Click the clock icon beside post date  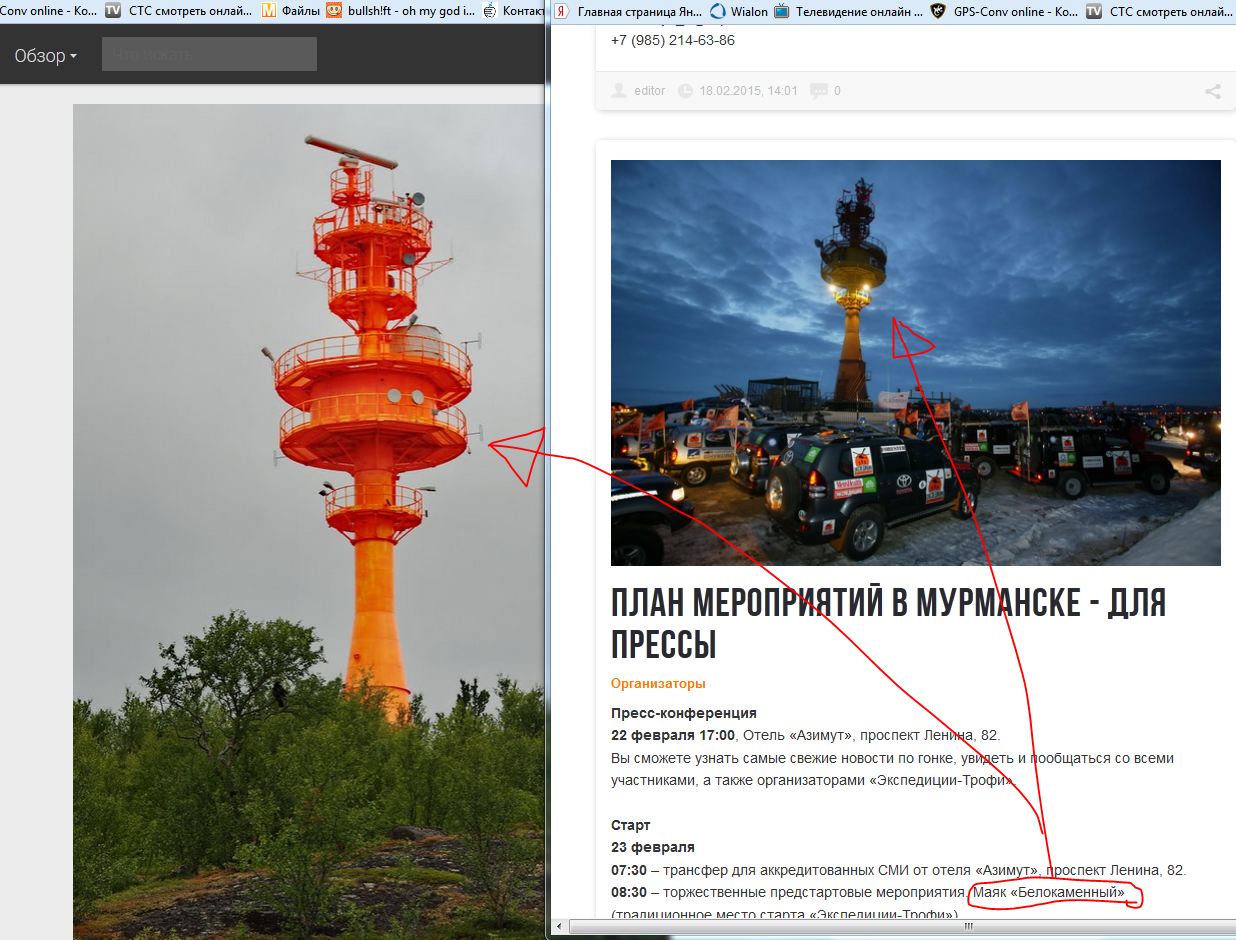(x=685, y=91)
